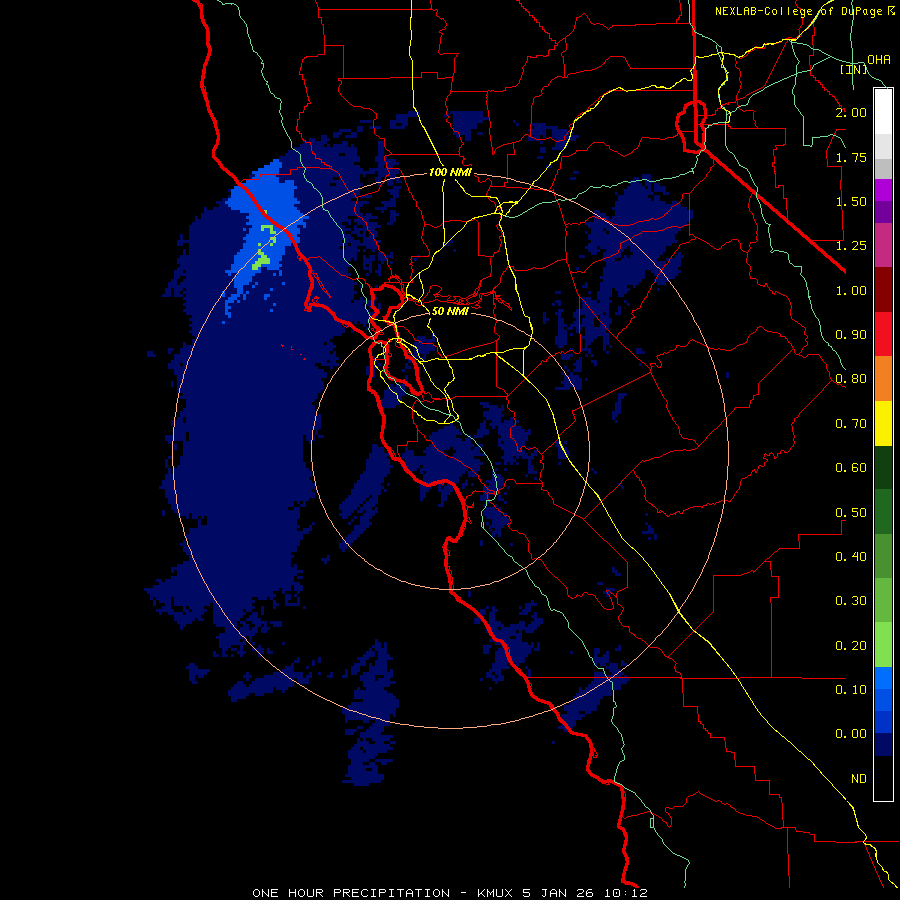This screenshot has width=900, height=900.
Task: Click the 0.70 legend value label
Action: tap(851, 424)
